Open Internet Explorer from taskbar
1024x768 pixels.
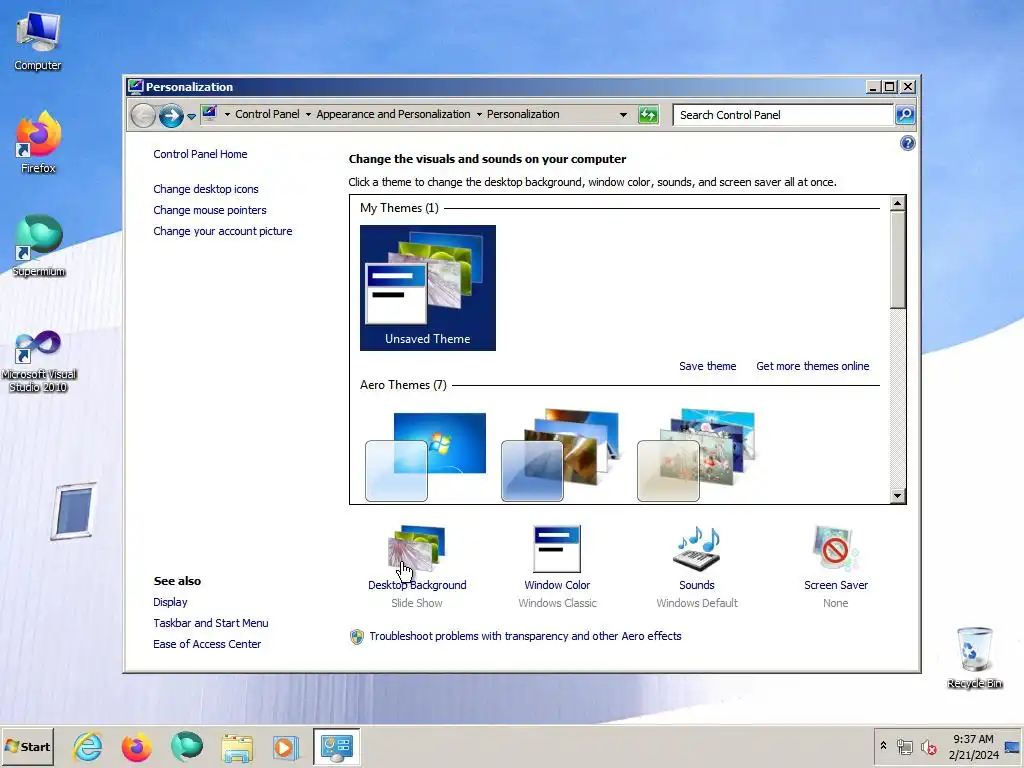click(x=88, y=746)
